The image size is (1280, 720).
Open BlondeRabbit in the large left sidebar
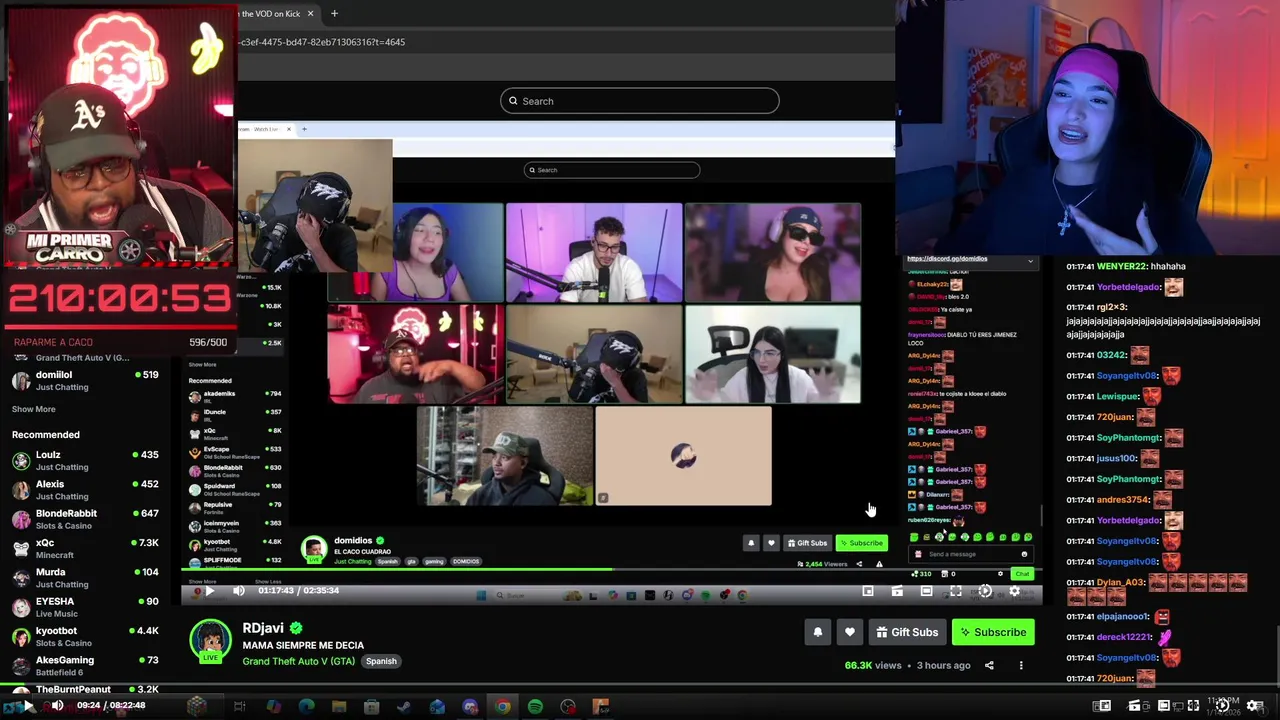coord(85,519)
